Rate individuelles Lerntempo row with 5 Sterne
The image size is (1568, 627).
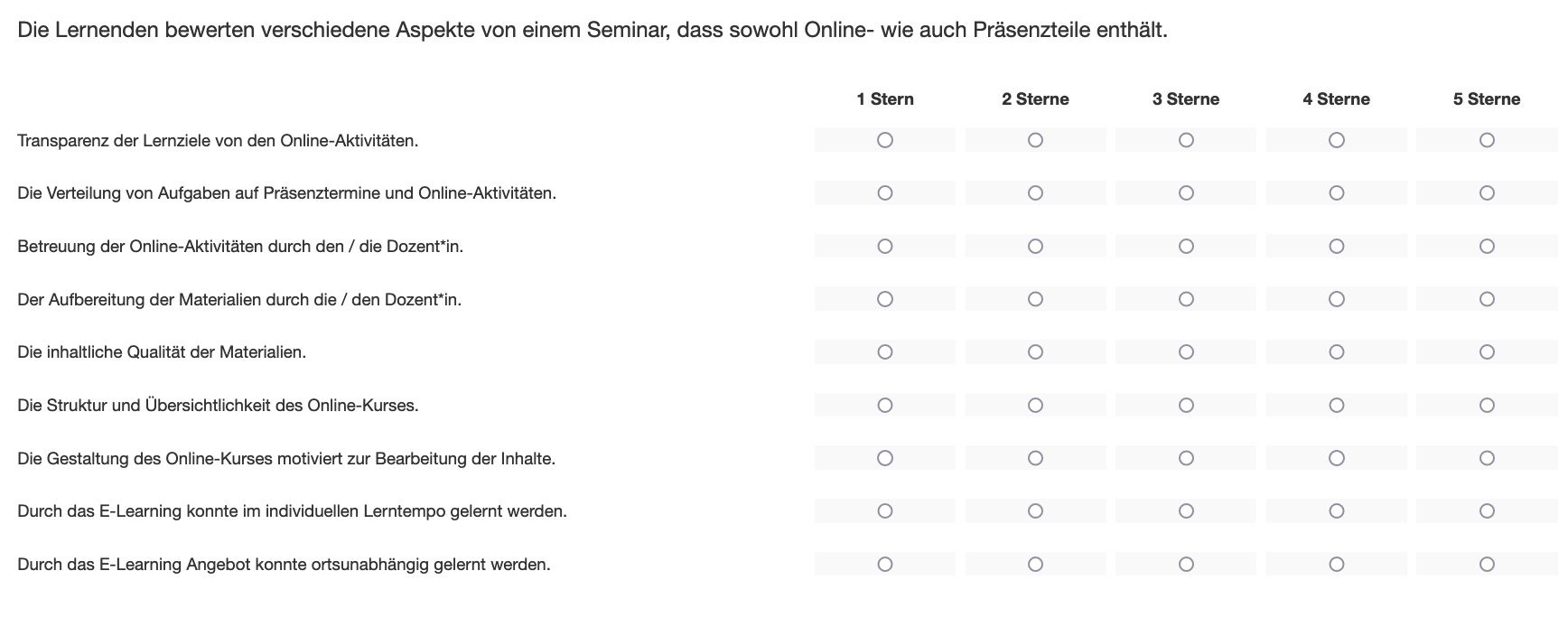[x=1487, y=511]
